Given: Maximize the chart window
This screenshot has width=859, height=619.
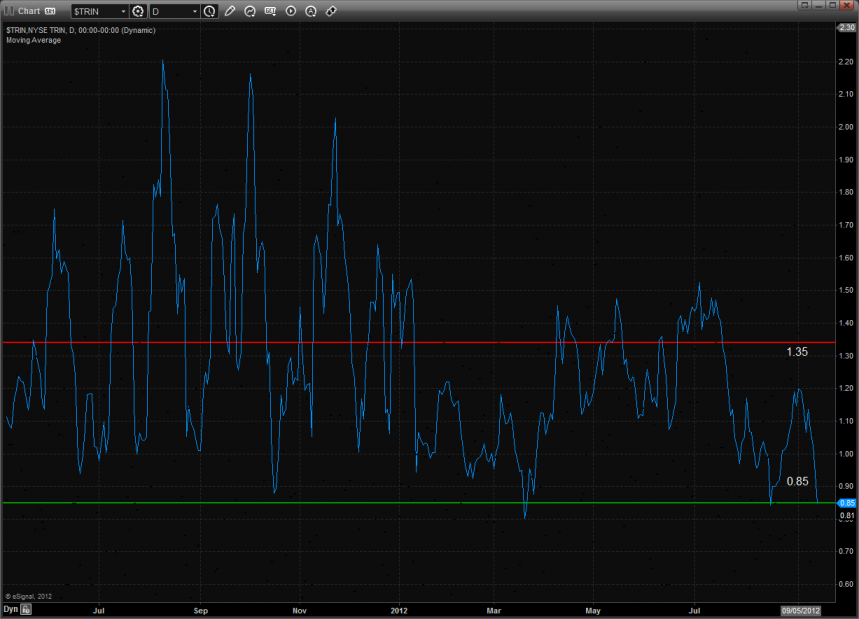Looking at the screenshot, I should [832, 5].
